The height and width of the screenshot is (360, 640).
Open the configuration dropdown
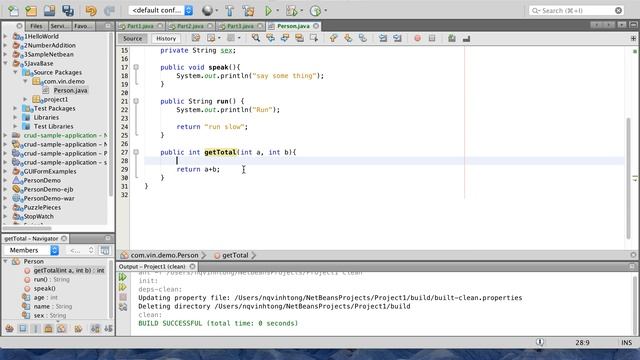(161, 11)
